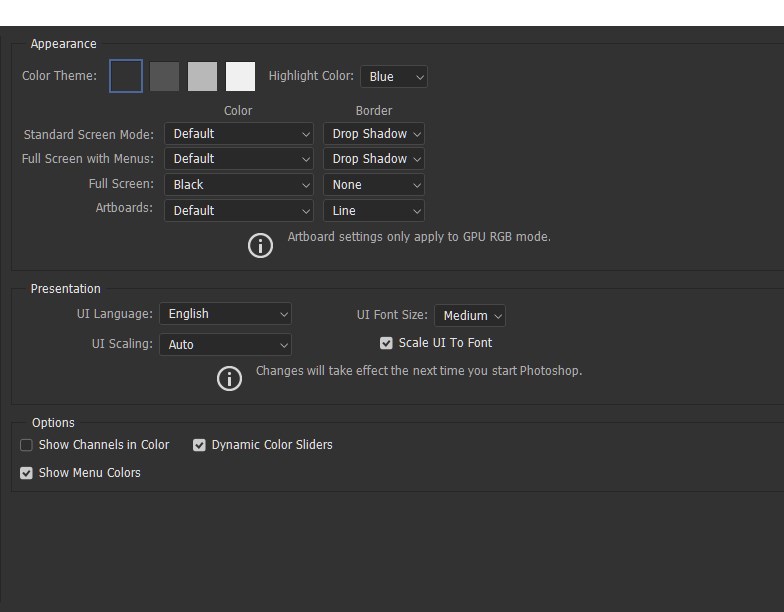Select the dark gray color theme
Screen dimensions: 784x612
(x=164, y=76)
